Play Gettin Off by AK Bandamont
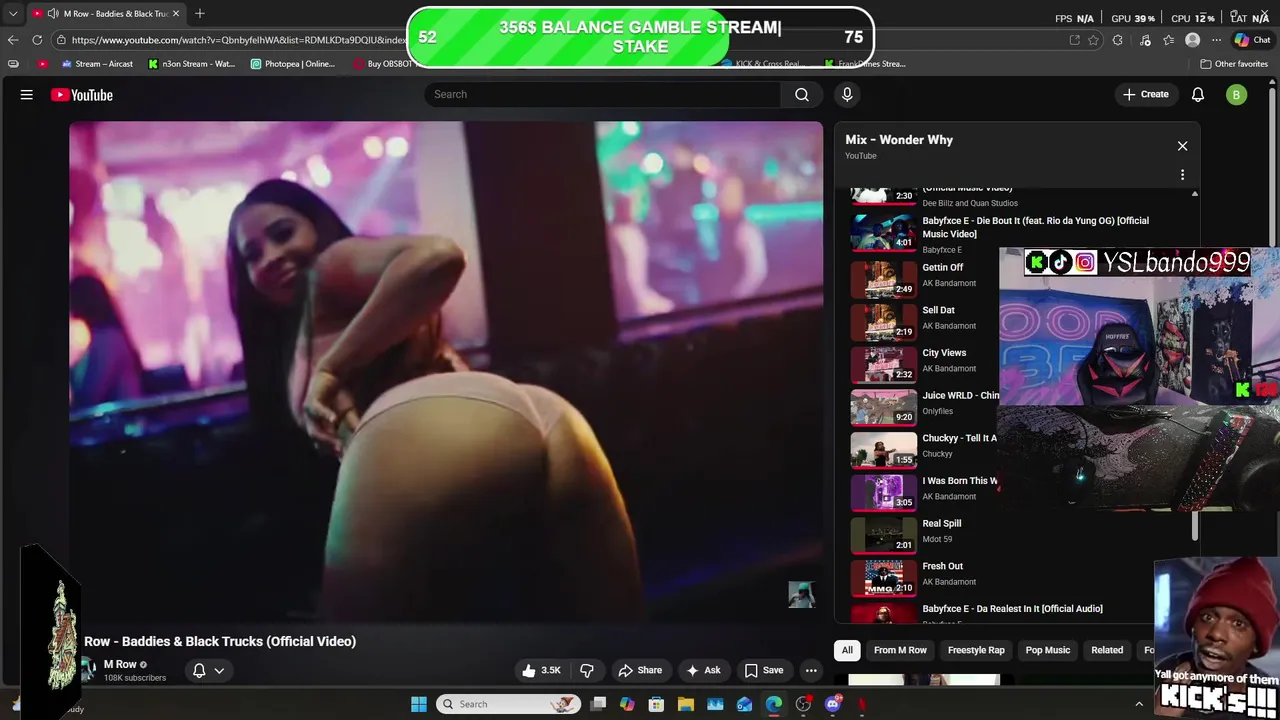 coord(942,267)
